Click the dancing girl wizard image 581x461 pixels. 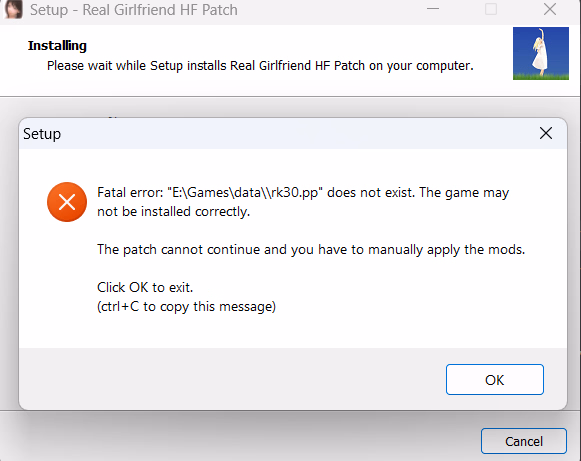[541, 53]
